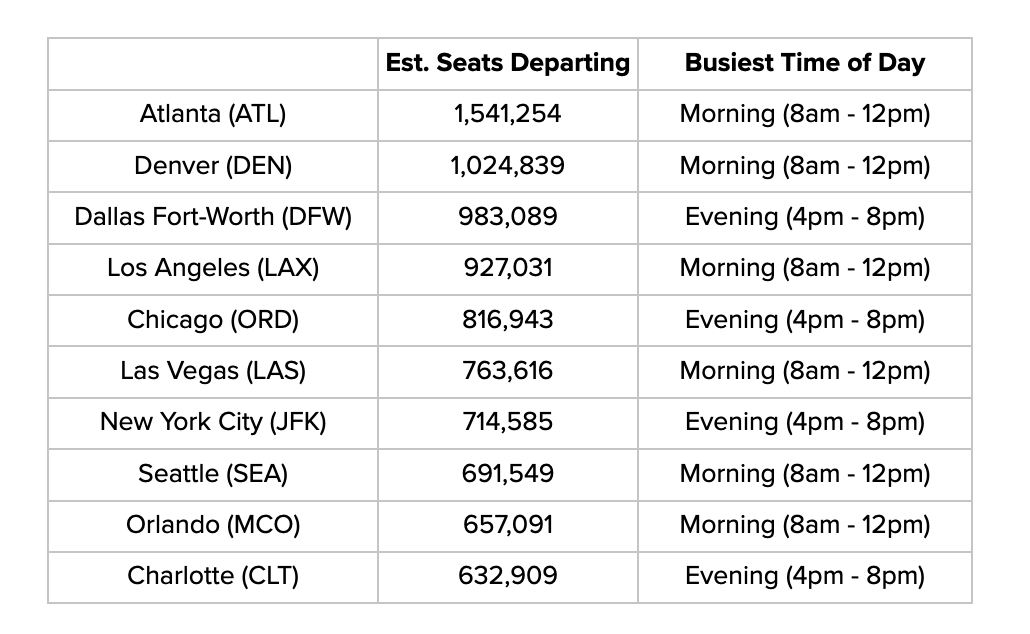Click the Busiest Time of Day header

tap(804, 63)
